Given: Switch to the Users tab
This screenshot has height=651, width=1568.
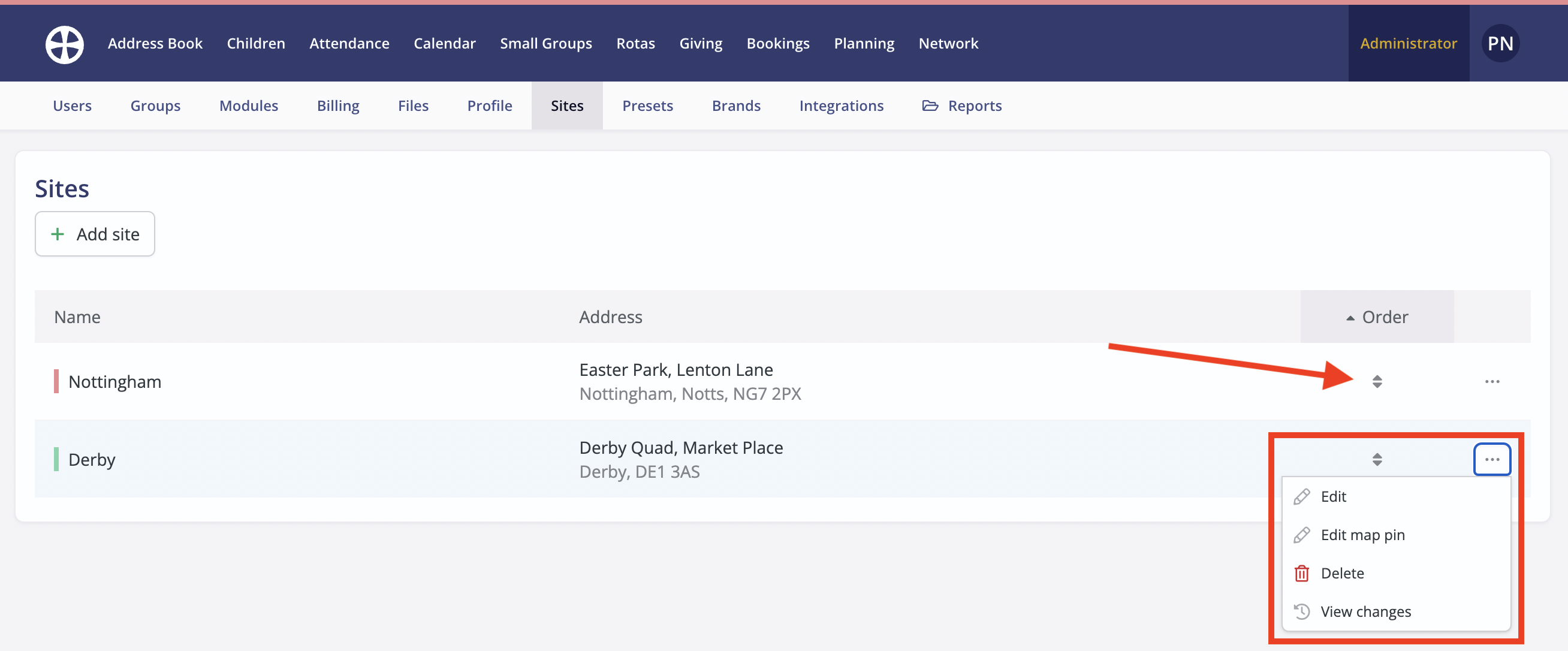Looking at the screenshot, I should coord(73,106).
